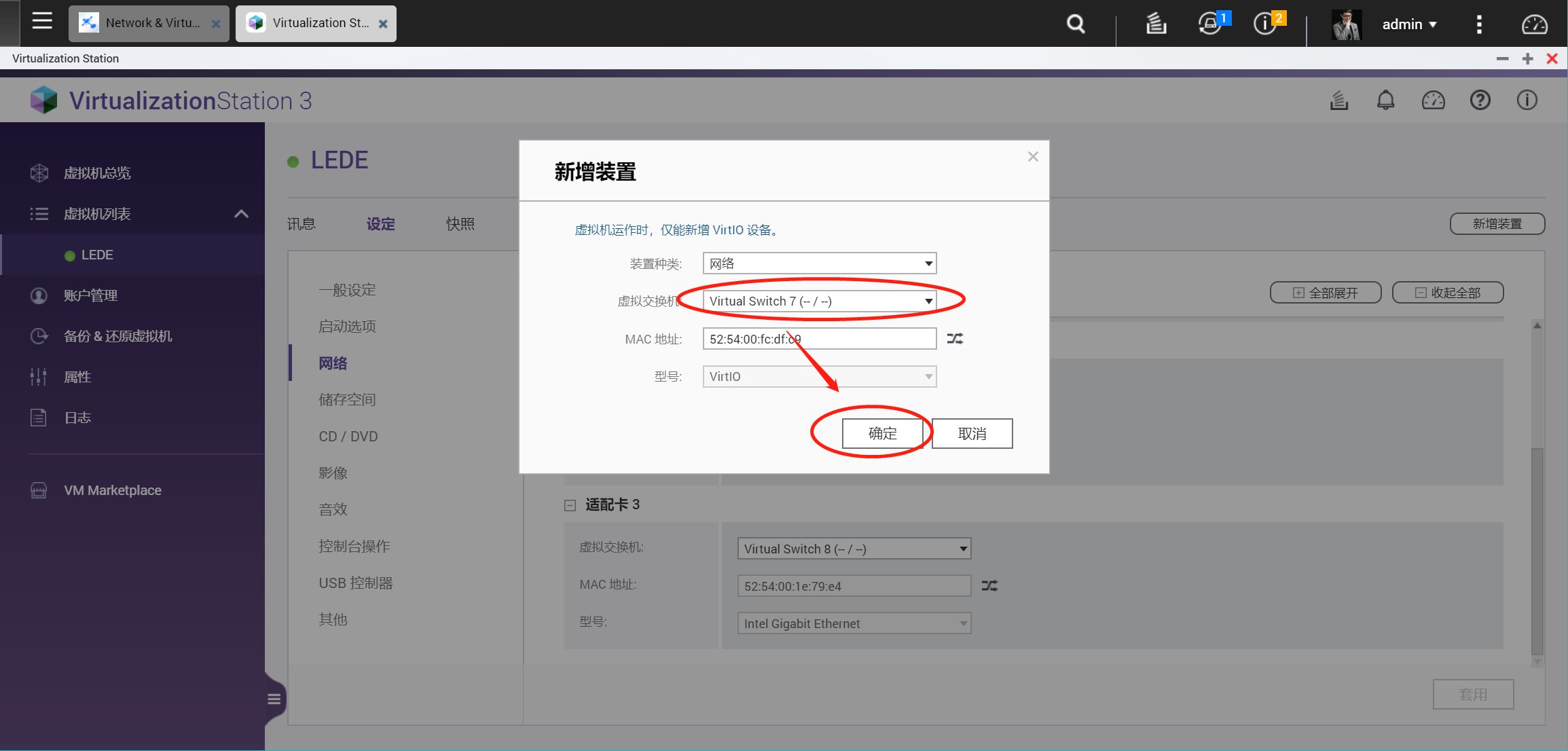This screenshot has width=1568, height=751.
Task: Open 其他 settings section
Action: [333, 620]
